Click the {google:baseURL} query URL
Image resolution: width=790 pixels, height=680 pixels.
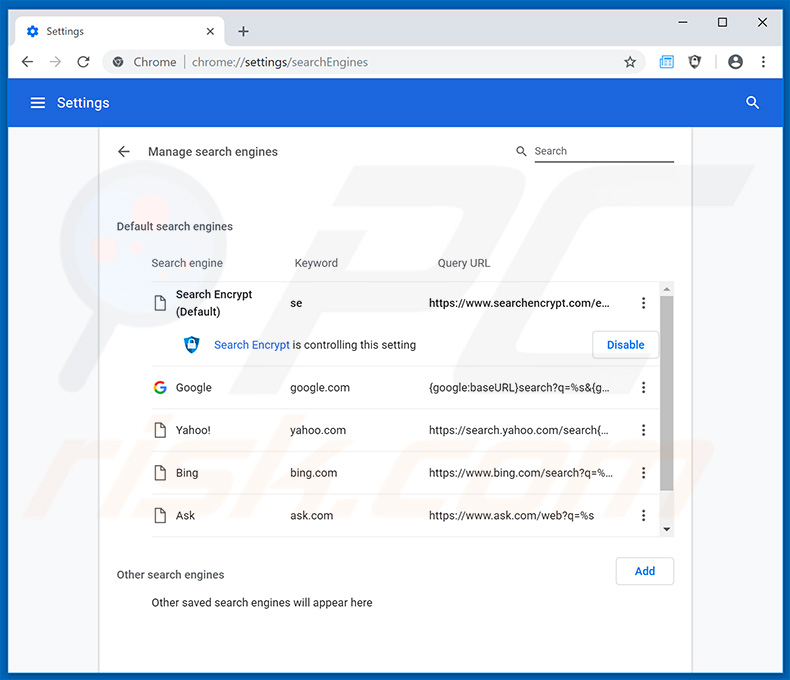(519, 387)
